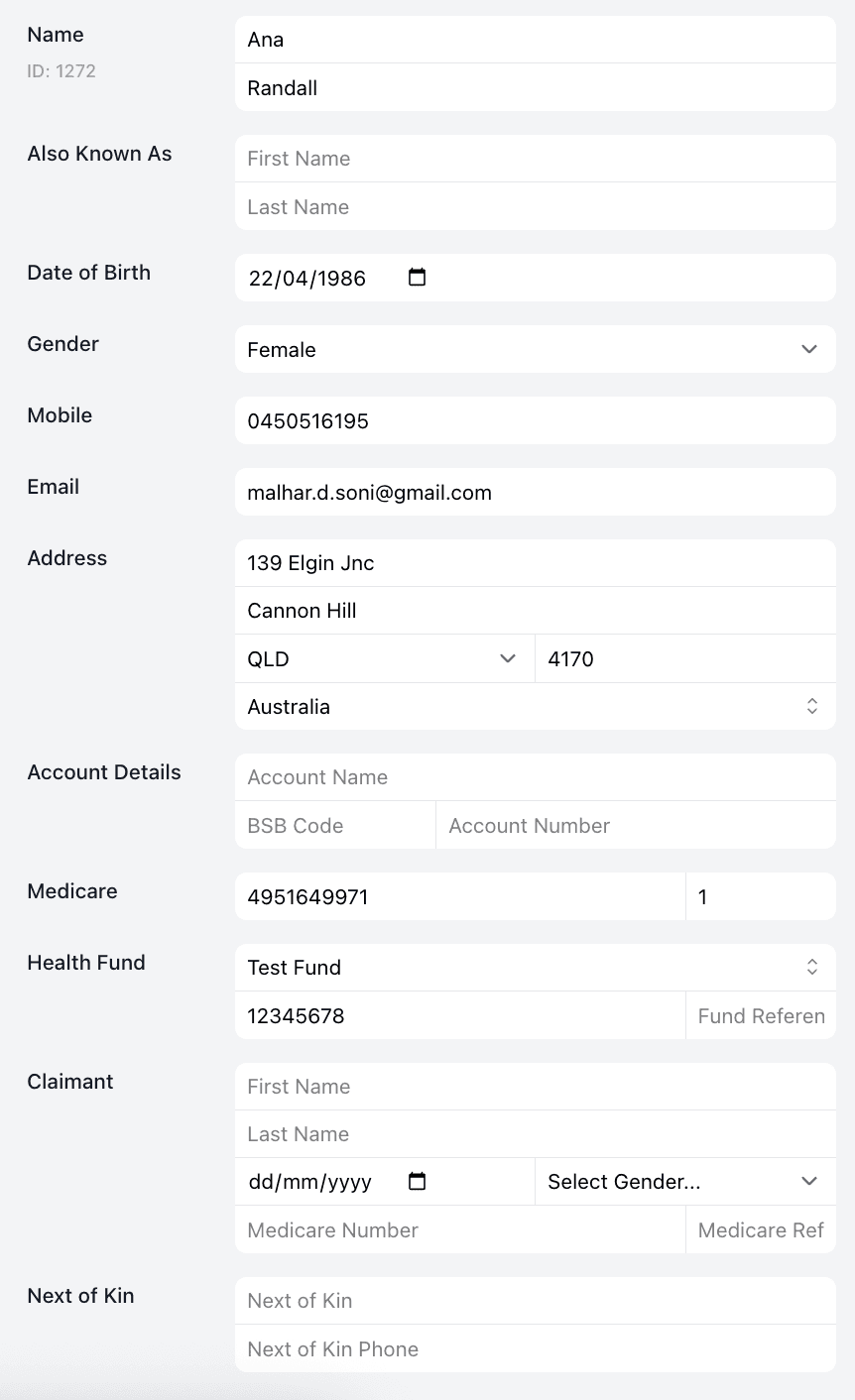Open the Test Fund health fund selector
855x1400 pixels.
[x=535, y=967]
